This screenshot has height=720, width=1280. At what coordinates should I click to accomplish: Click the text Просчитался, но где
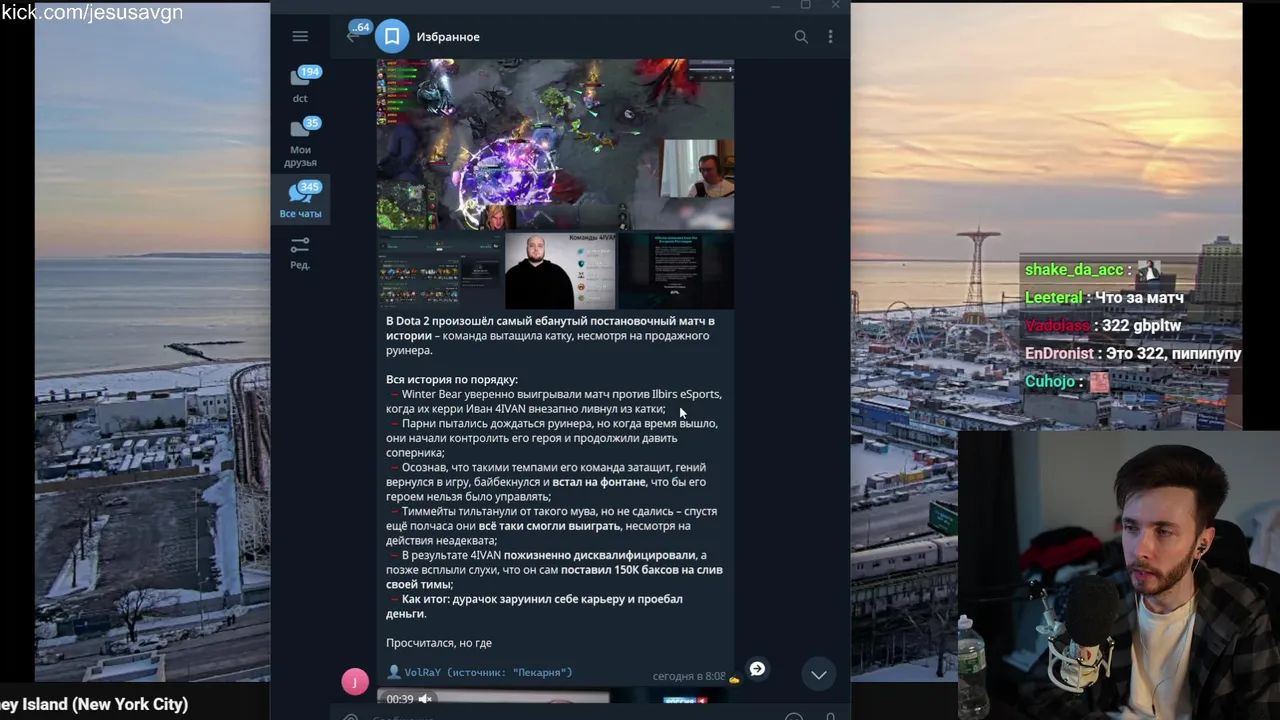pyautogui.click(x=439, y=643)
